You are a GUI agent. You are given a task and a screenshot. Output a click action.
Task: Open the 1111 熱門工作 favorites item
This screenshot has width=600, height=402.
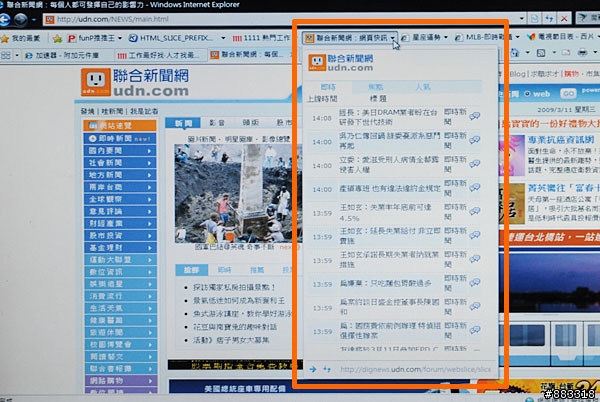click(x=261, y=38)
